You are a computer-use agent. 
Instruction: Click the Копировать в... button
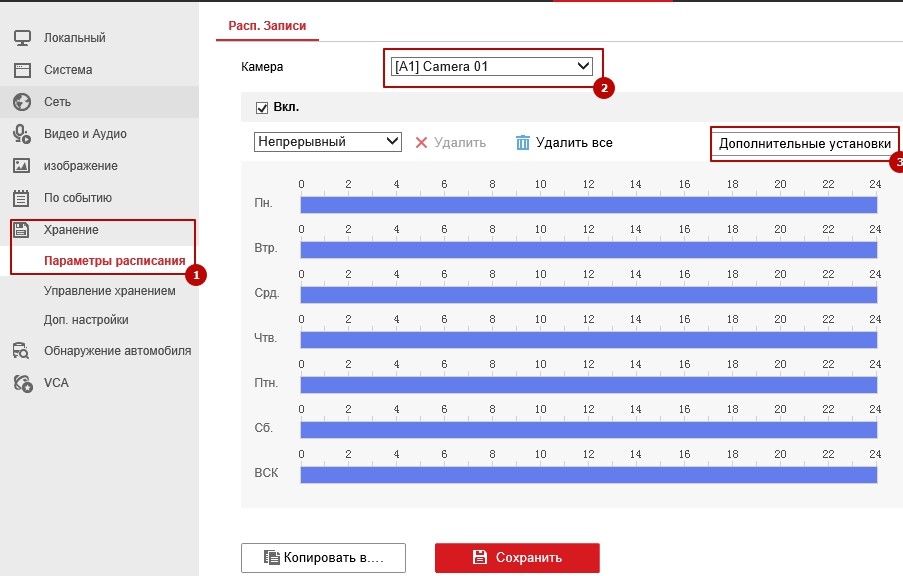pyautogui.click(x=323, y=558)
